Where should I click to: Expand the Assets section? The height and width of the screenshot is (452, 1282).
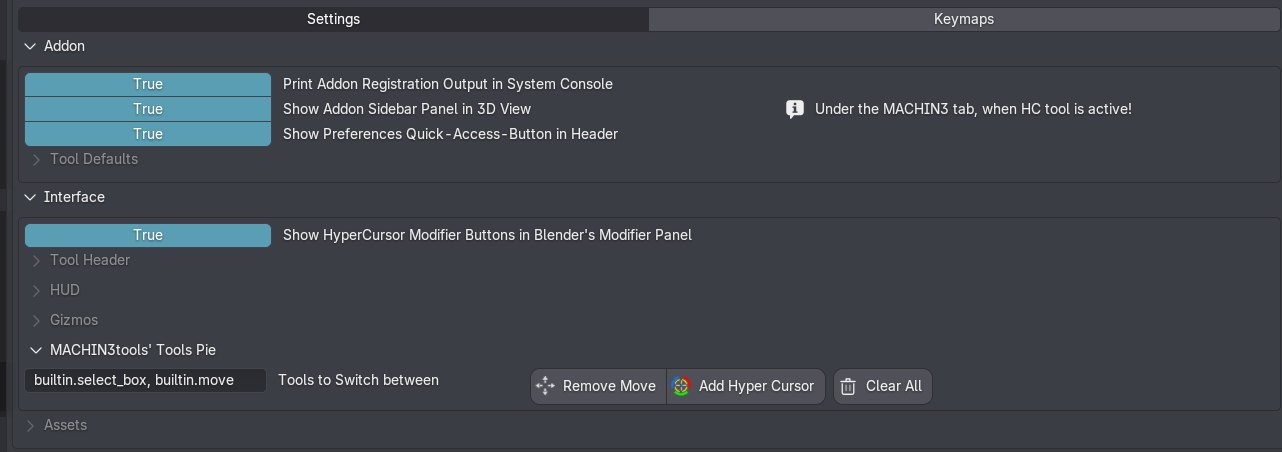(30, 425)
